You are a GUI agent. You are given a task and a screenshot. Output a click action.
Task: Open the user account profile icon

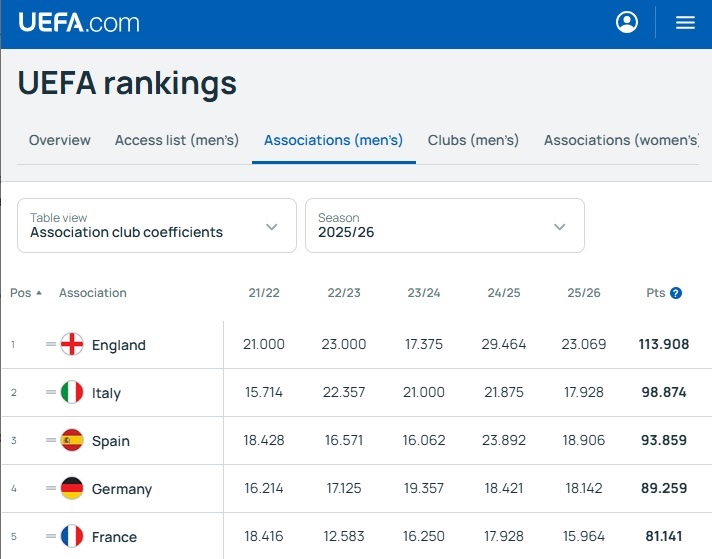coord(627,22)
